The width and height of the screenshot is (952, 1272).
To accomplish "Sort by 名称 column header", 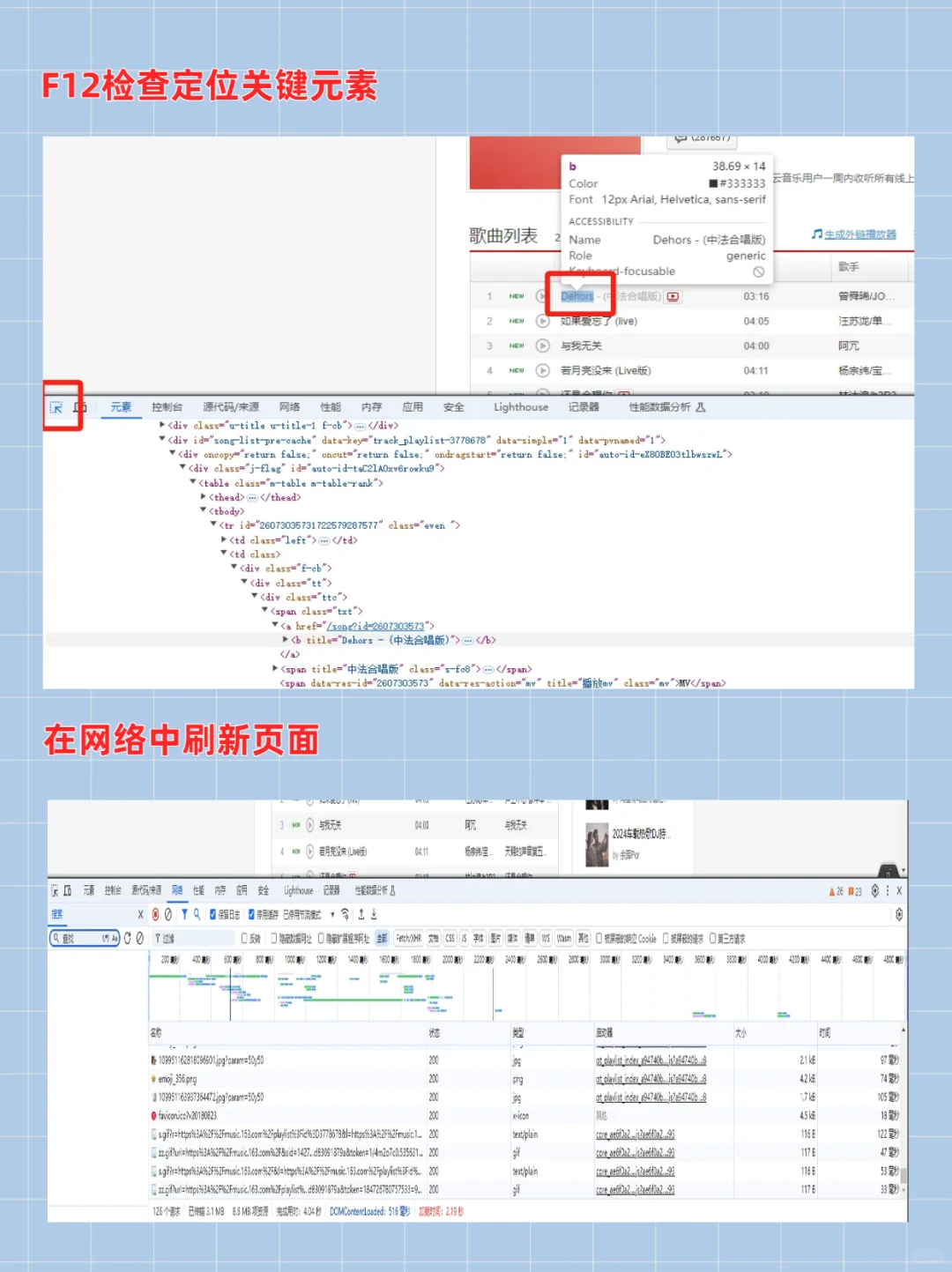I will (x=287, y=1032).
